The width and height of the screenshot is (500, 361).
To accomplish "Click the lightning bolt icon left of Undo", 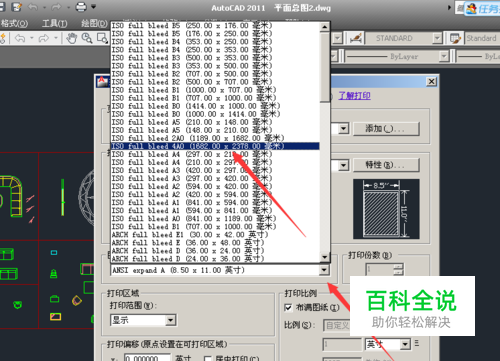I will (x=3, y=38).
